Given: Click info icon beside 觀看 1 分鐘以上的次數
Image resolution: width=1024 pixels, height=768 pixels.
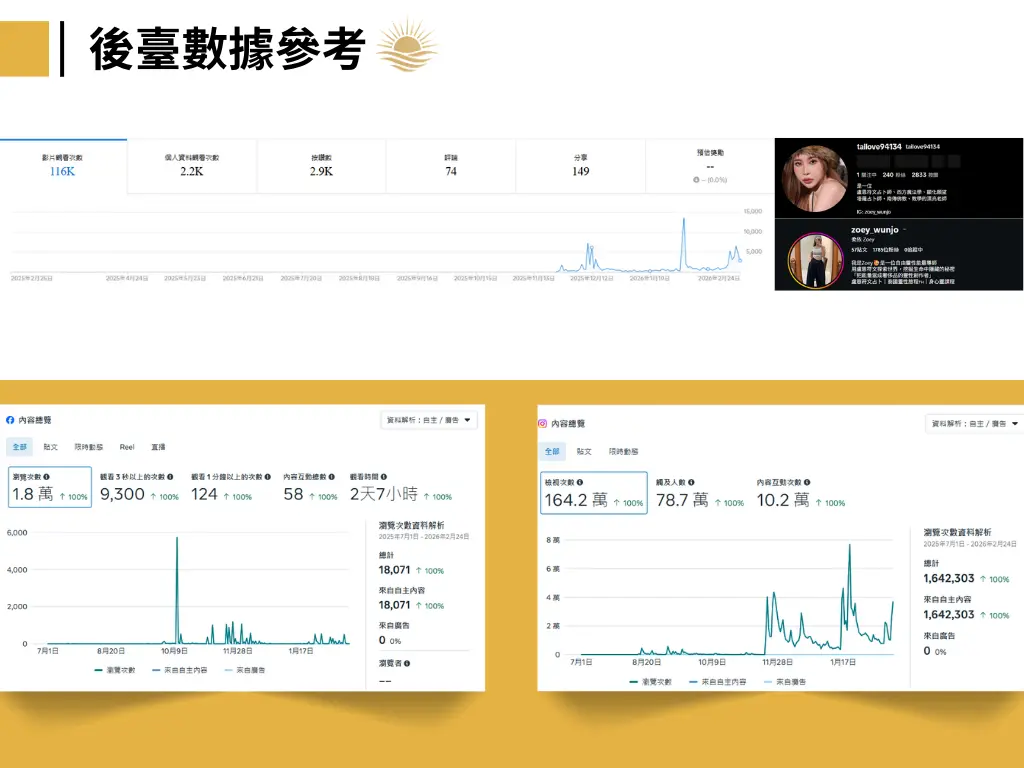Looking at the screenshot, I should pos(268,477).
